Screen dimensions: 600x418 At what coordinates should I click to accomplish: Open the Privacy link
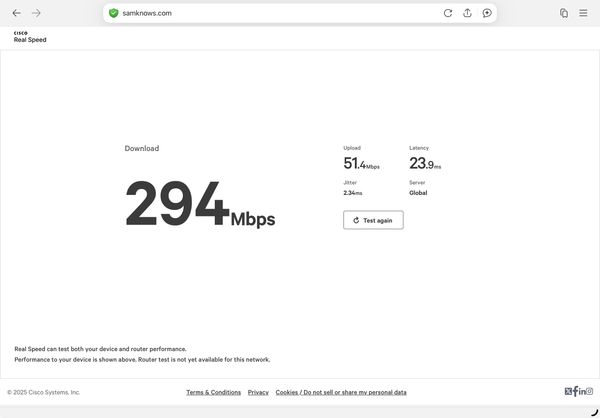click(x=258, y=392)
